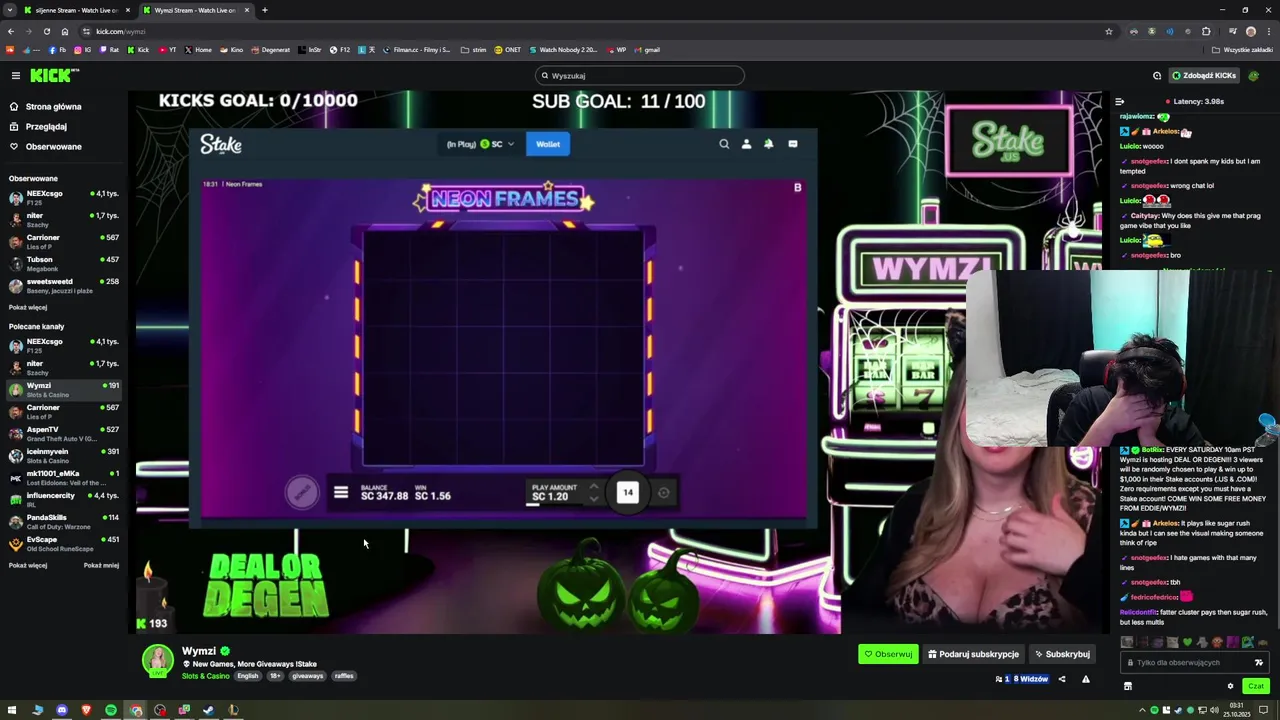Click the Obserwuj follow button
The image size is (1280, 720).
point(888,654)
